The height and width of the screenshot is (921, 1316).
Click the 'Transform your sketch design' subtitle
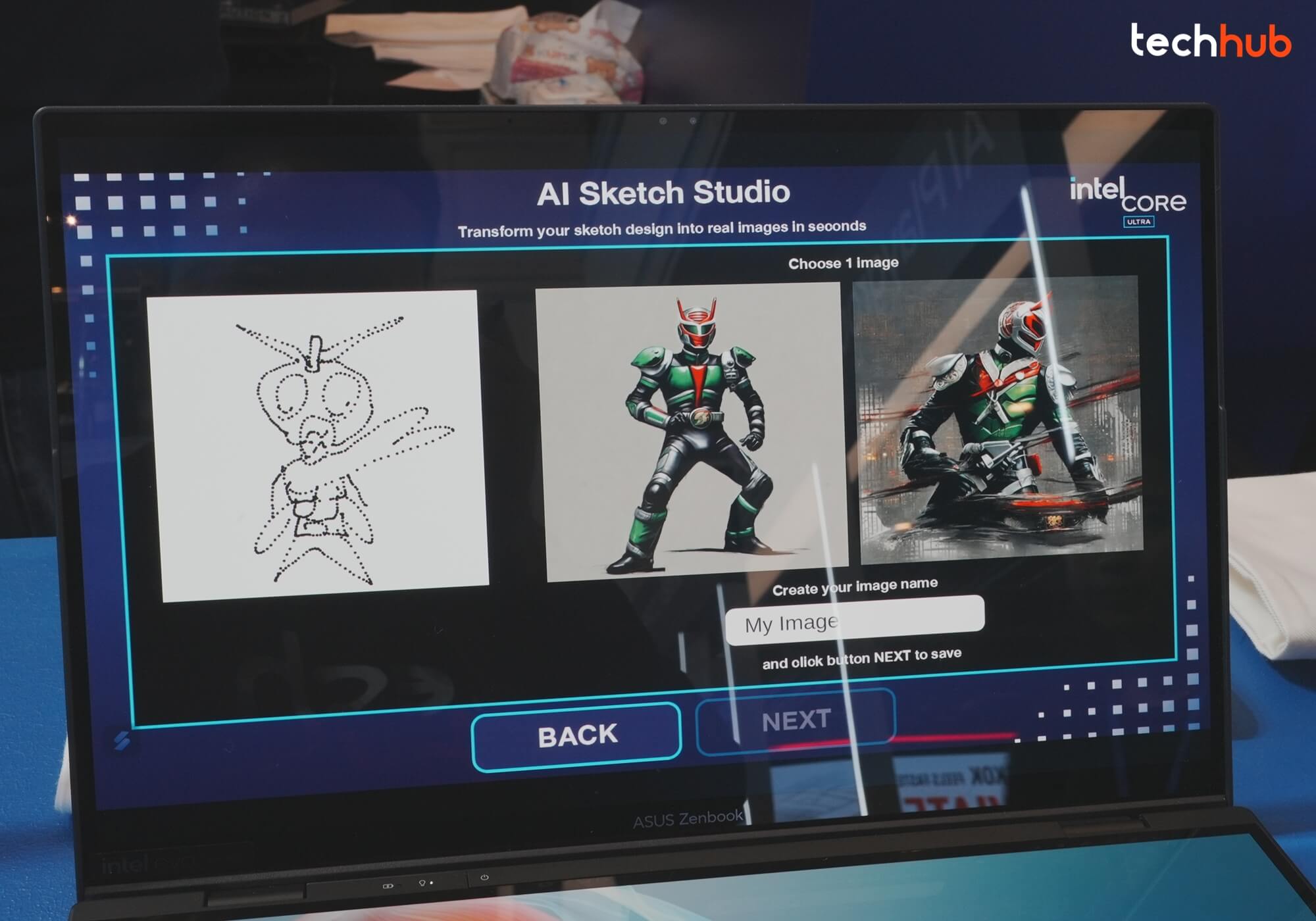pyautogui.click(x=661, y=228)
